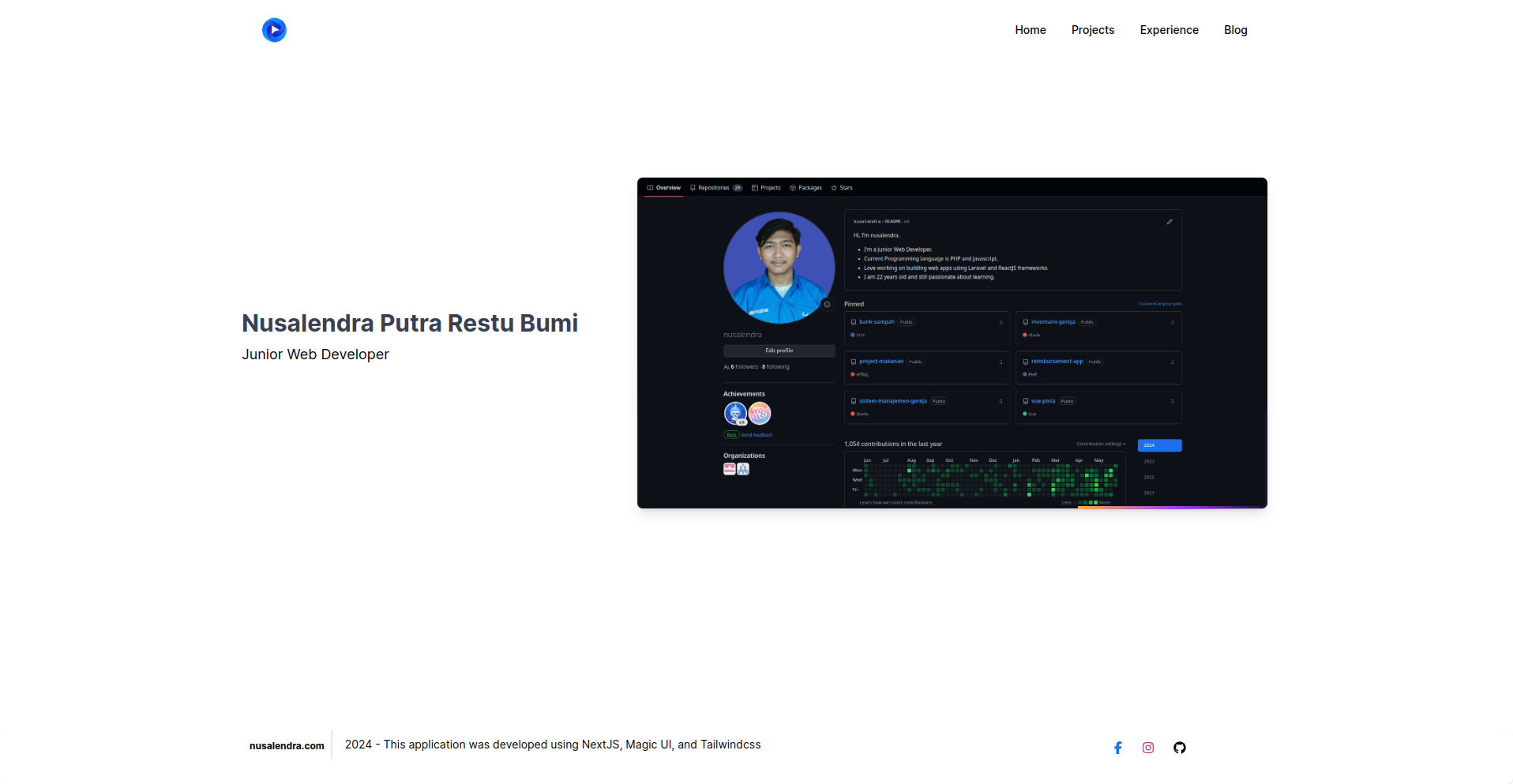
Task: Click the nusalendra.com footer link
Action: 287,746
